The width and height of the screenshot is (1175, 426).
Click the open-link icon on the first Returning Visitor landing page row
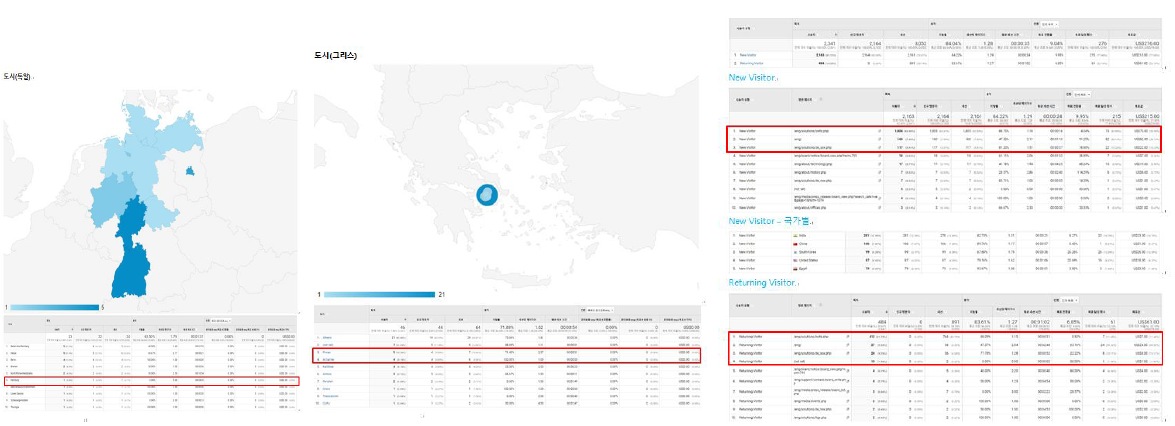coord(848,337)
